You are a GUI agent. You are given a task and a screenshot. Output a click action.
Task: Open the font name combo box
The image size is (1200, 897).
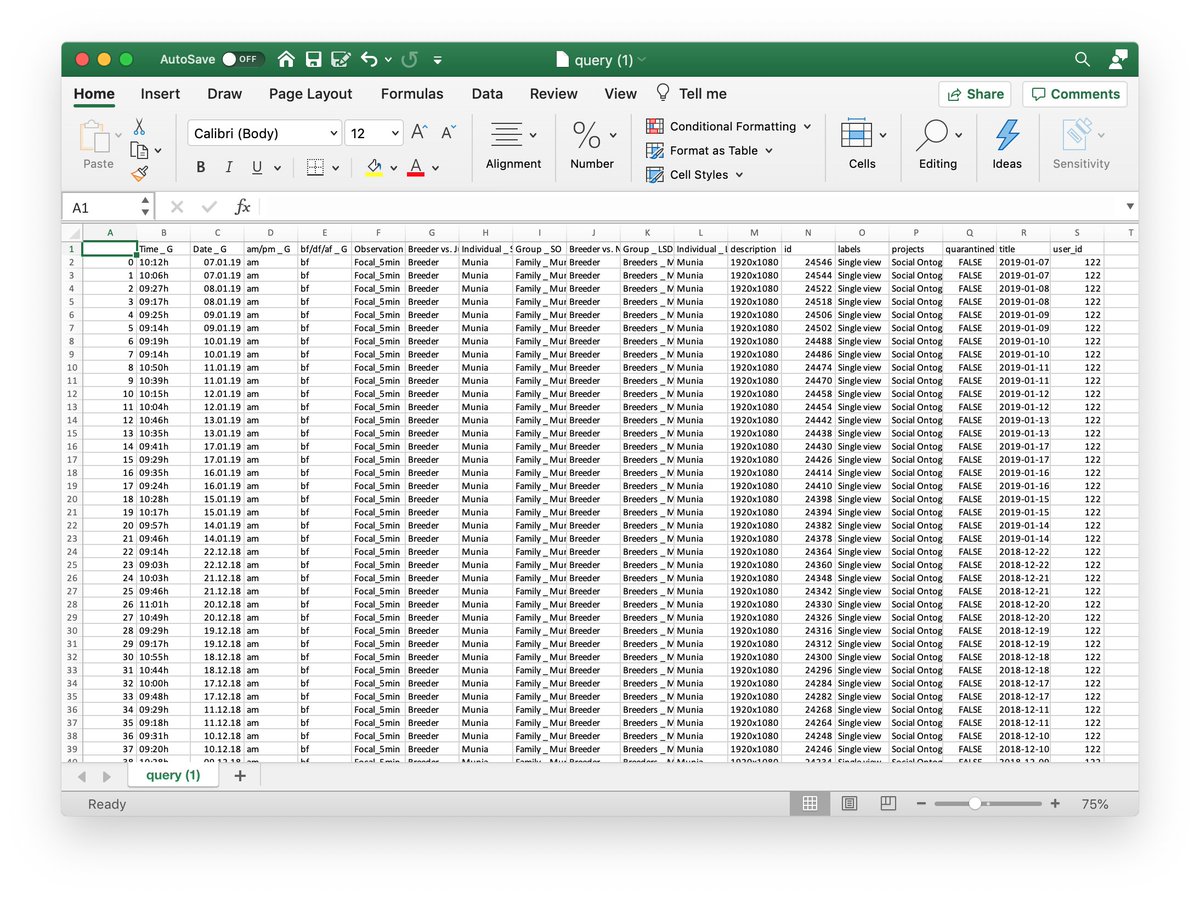pyautogui.click(x=264, y=133)
